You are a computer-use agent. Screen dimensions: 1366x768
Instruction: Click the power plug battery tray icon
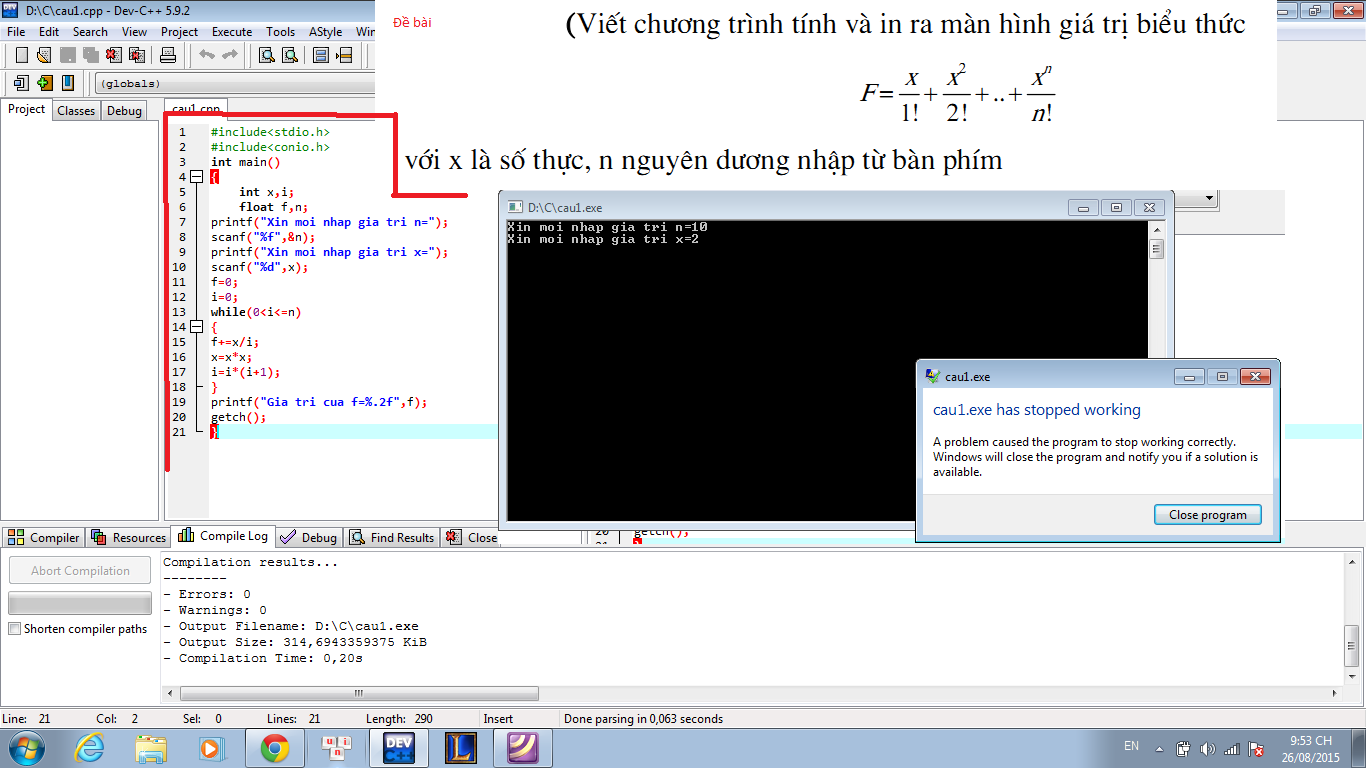click(1184, 748)
